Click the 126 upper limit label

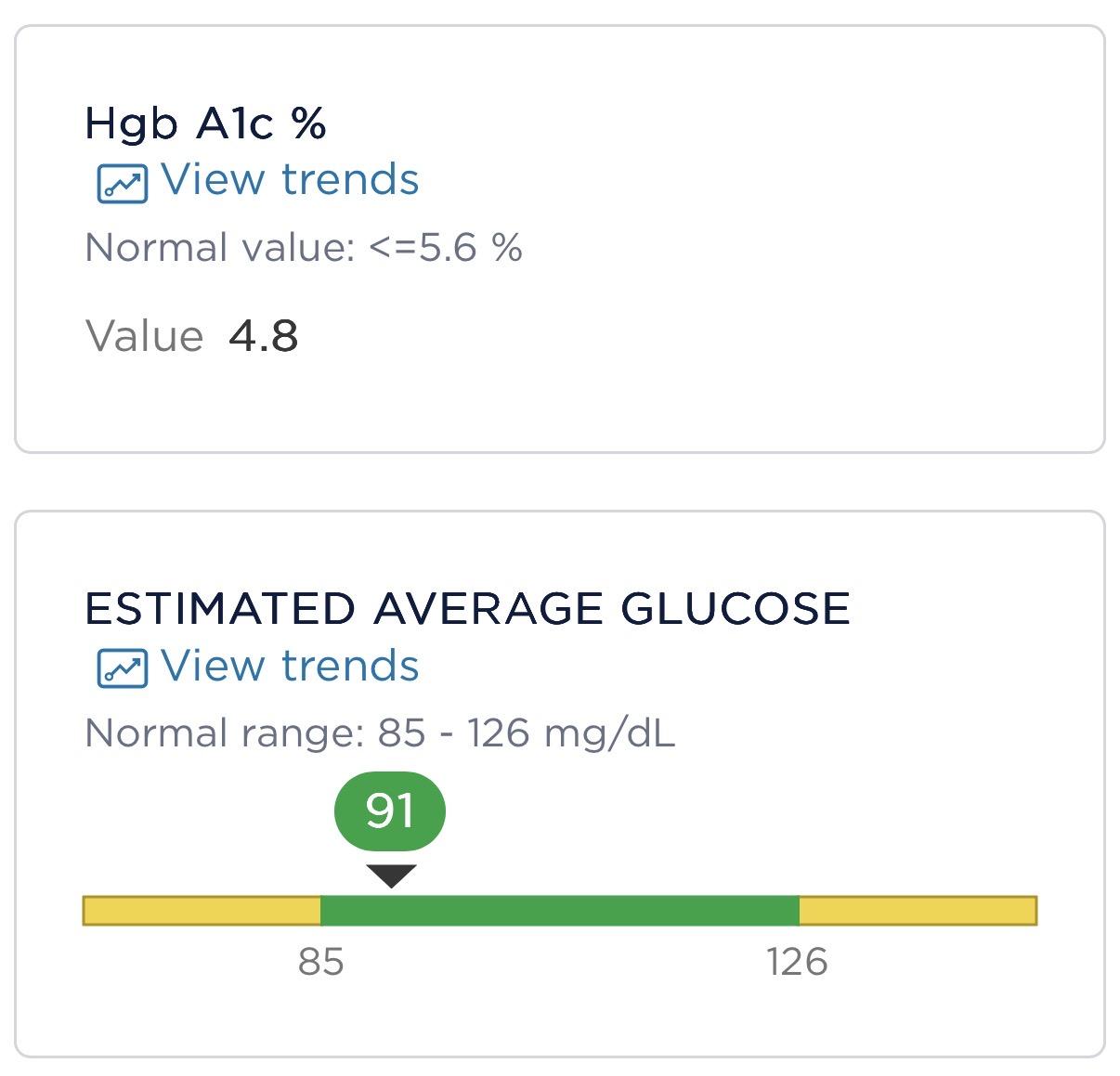tap(797, 962)
